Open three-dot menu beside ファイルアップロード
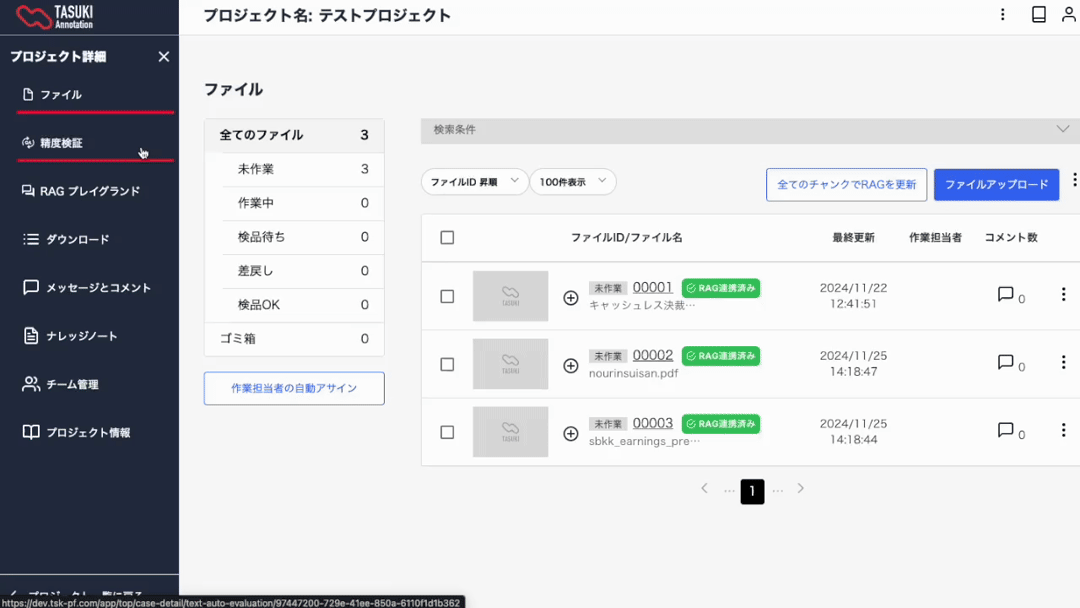 1074,180
